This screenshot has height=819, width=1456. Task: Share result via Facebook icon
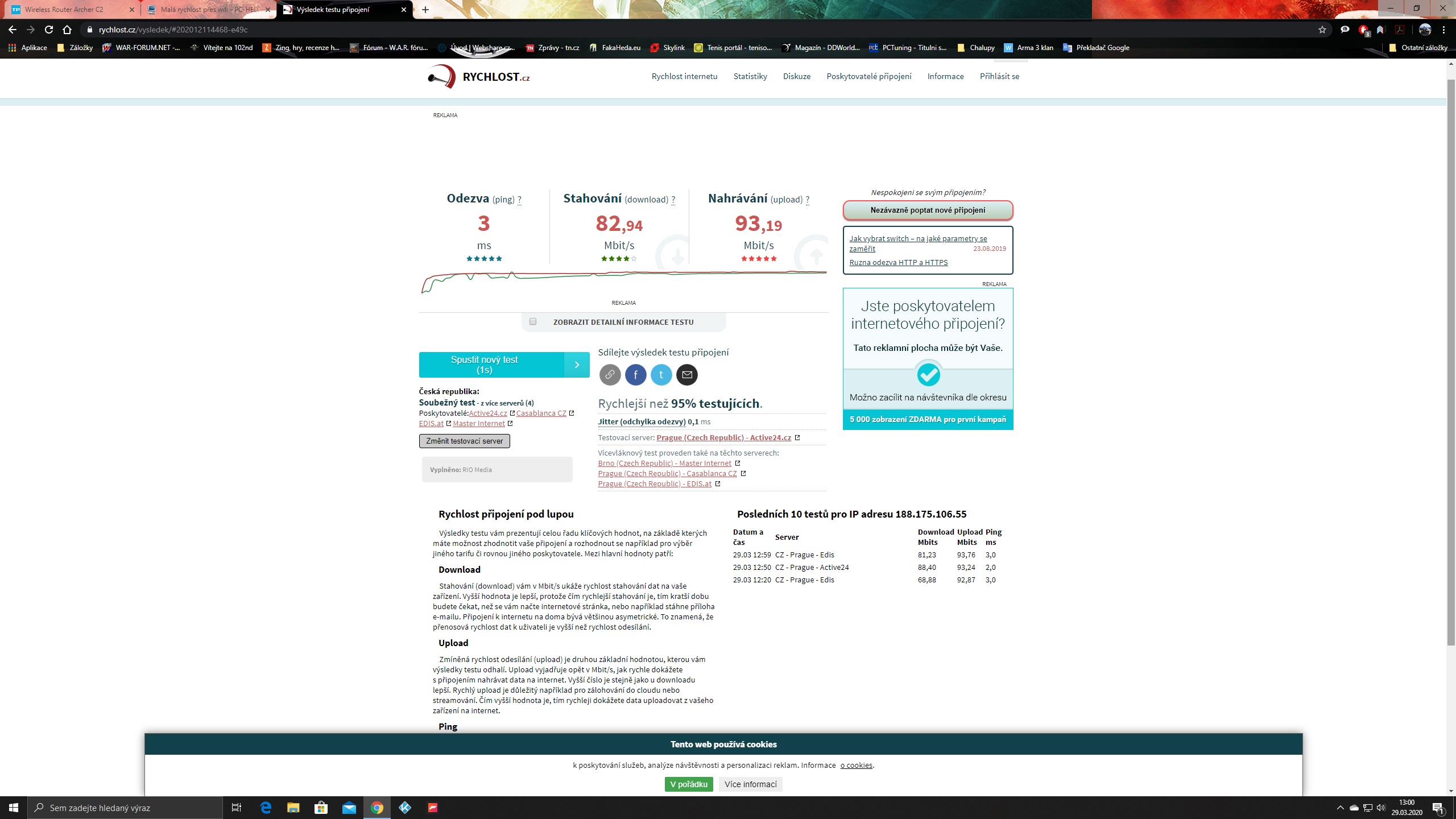(x=635, y=374)
